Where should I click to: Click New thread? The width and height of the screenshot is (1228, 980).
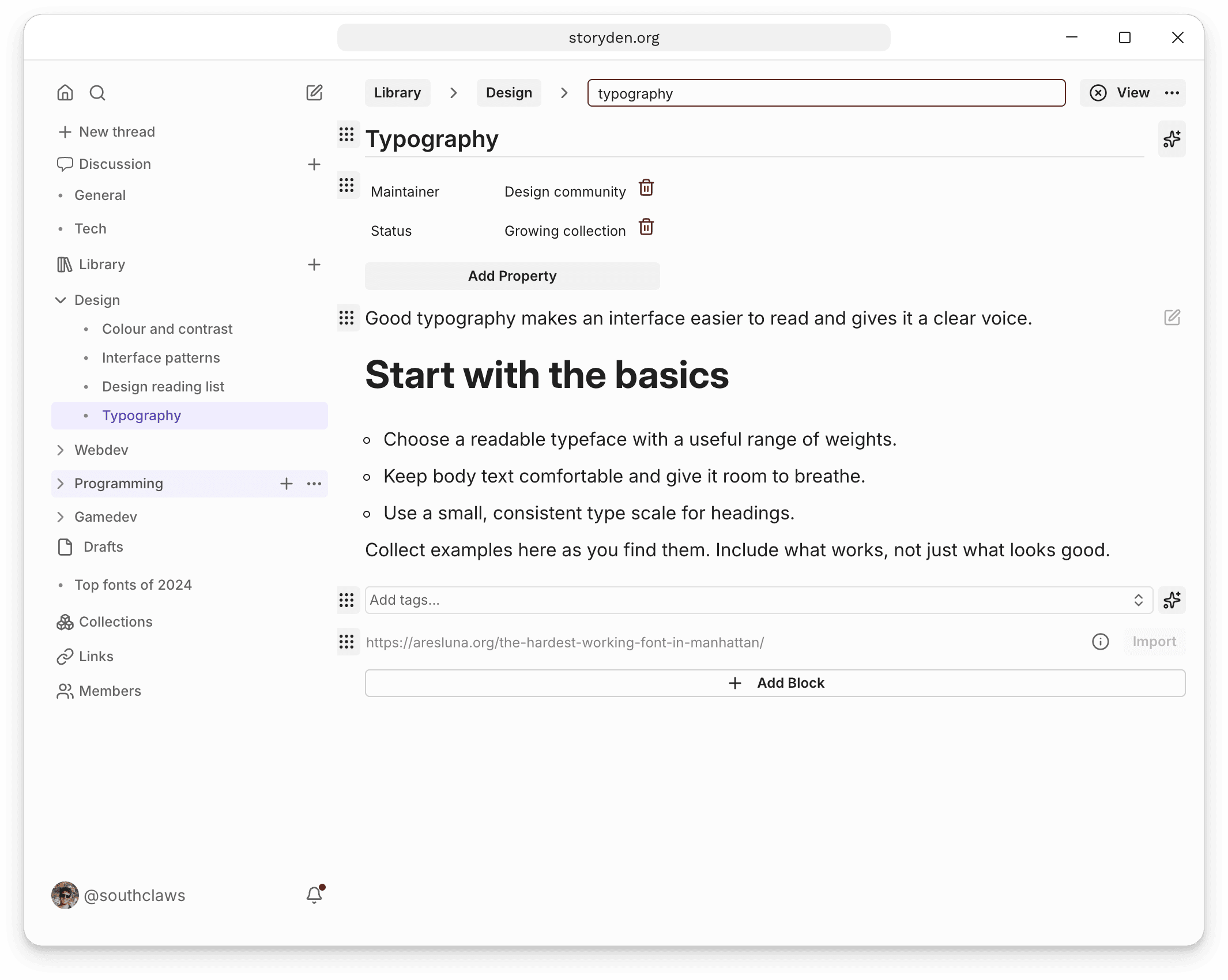coord(107,132)
